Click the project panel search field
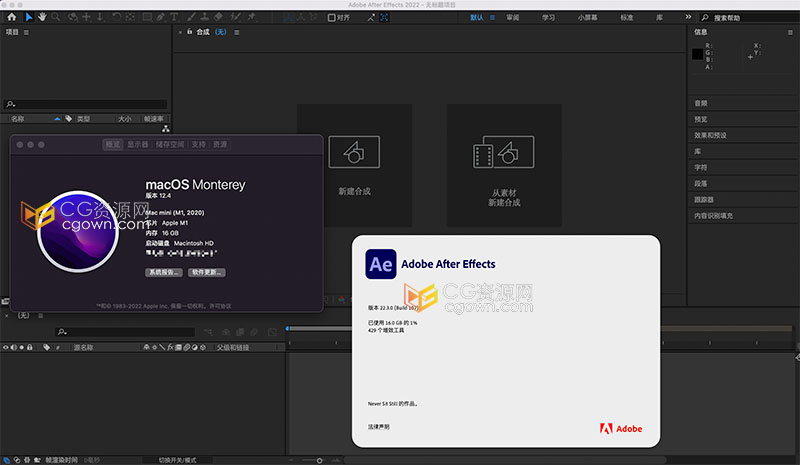This screenshot has height=465, width=800. coord(85,104)
